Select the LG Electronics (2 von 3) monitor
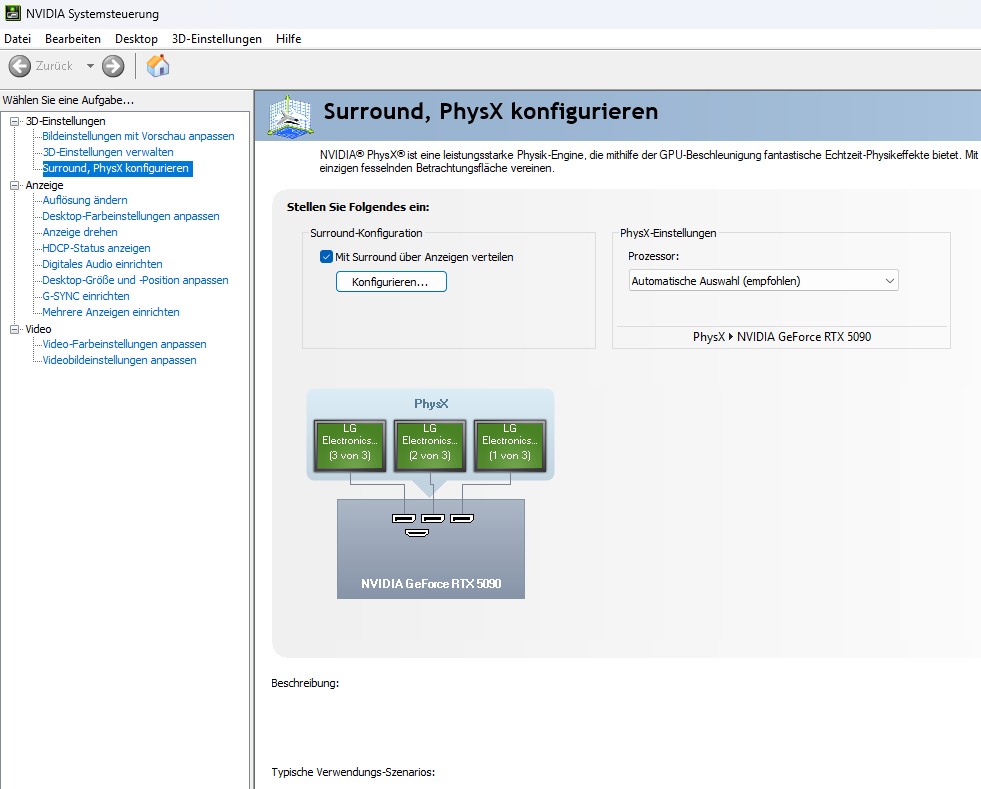This screenshot has height=789, width=981. point(430,445)
